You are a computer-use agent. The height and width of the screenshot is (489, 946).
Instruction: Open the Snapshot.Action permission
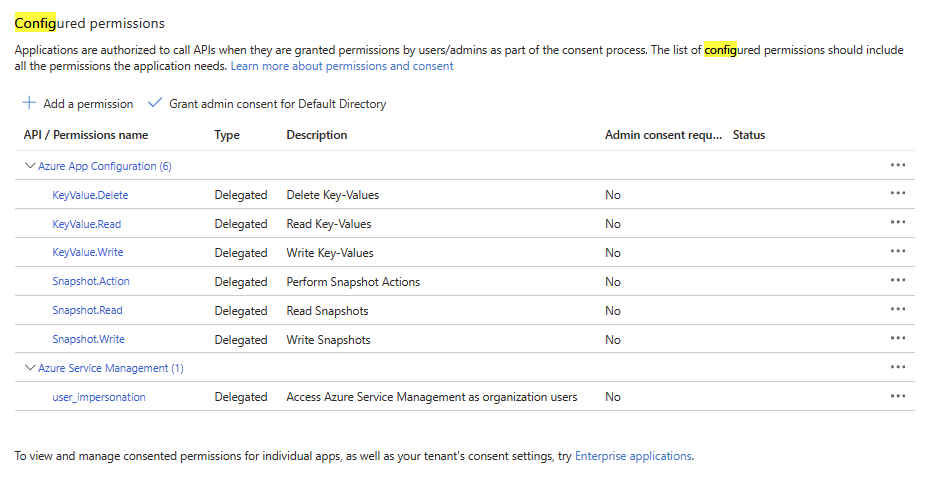point(91,281)
